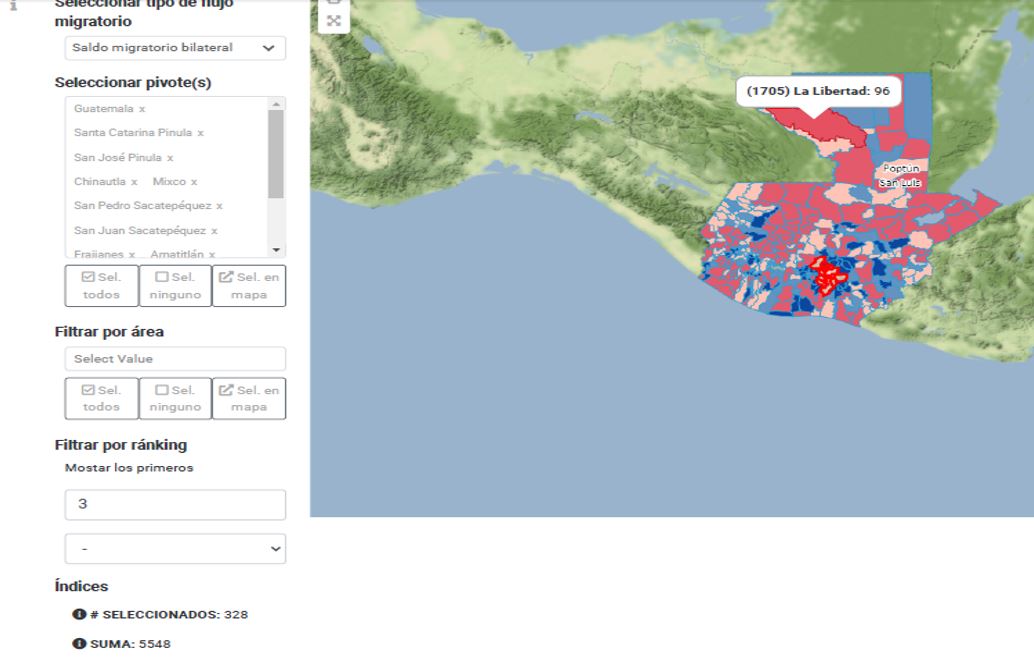Click the bright red highlighted Guatemala City area
The height and width of the screenshot is (661, 1034).
pyautogui.click(x=828, y=274)
